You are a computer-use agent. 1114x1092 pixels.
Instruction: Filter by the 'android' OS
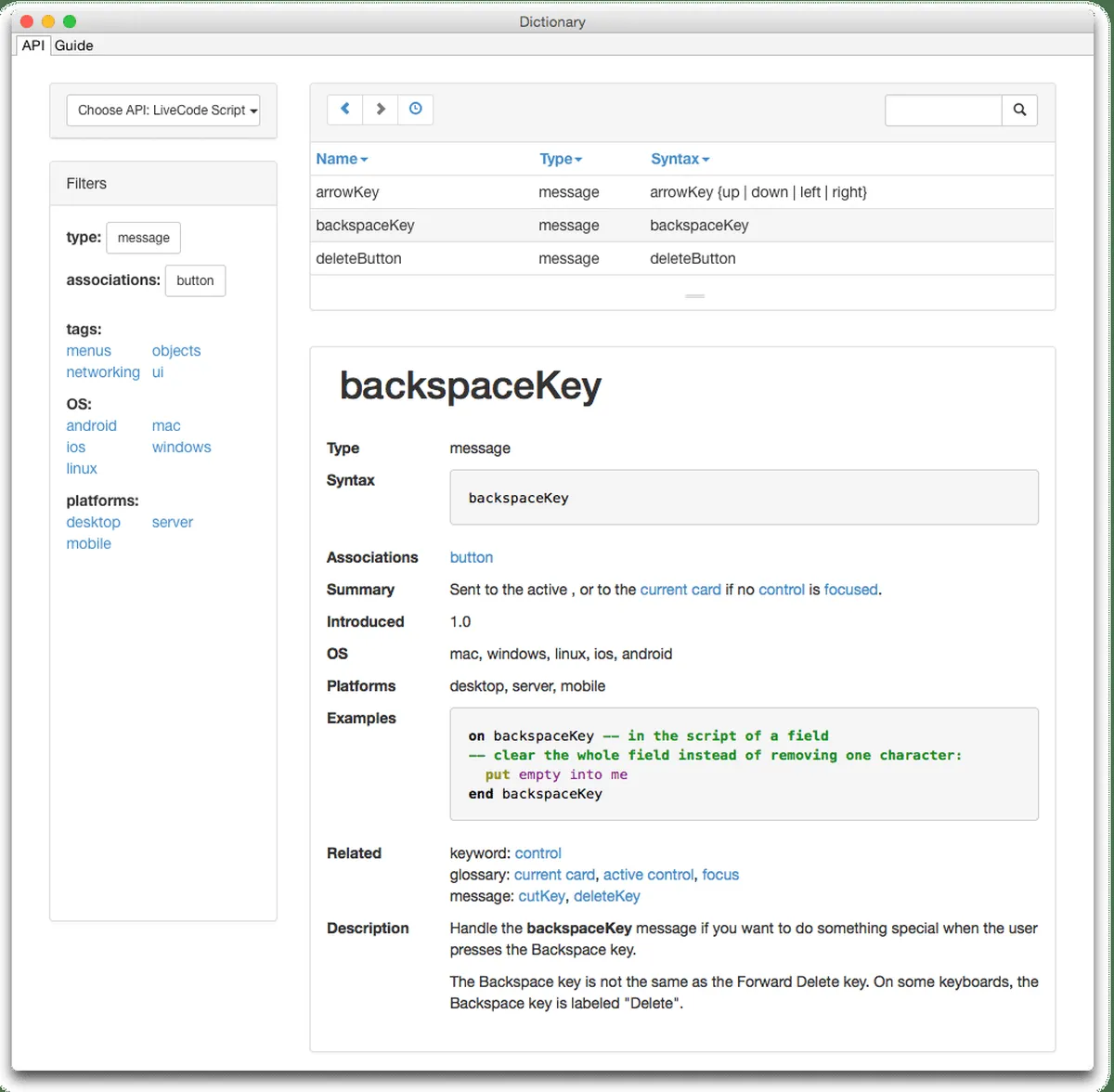click(91, 426)
